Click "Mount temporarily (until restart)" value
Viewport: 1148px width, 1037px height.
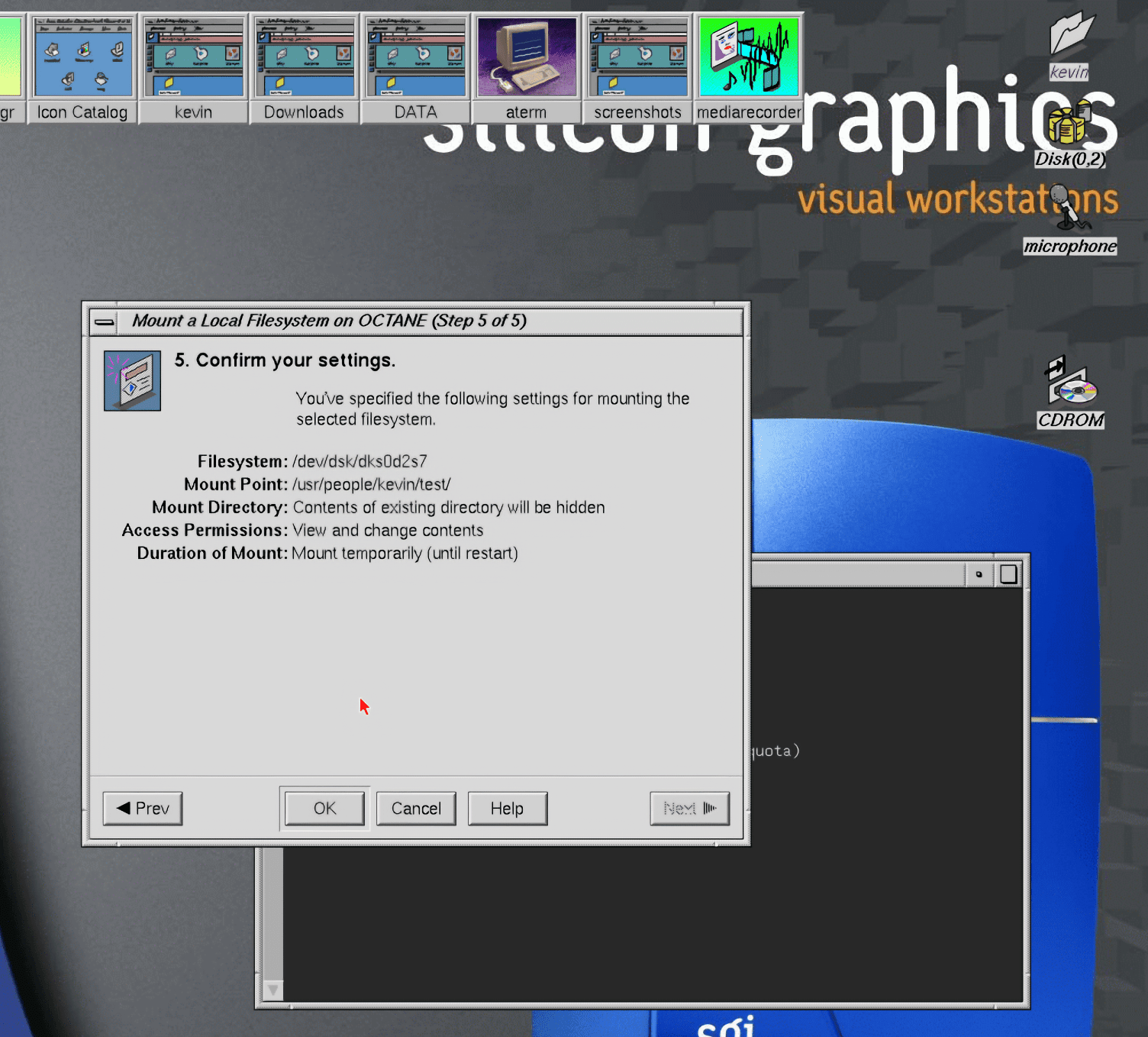pos(405,553)
